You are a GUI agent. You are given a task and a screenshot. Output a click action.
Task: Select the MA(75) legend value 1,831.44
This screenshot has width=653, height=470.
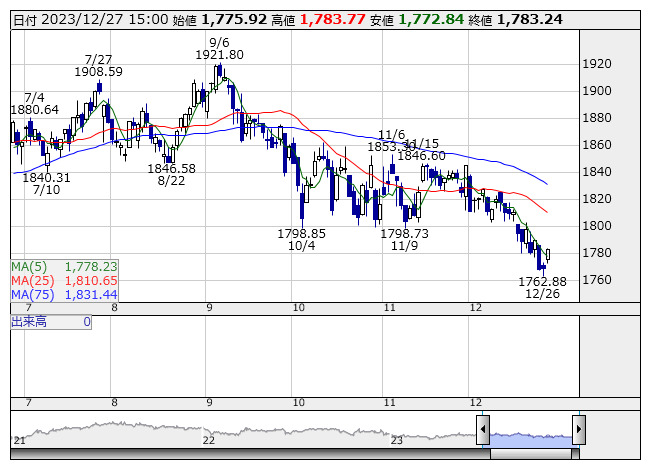91,295
